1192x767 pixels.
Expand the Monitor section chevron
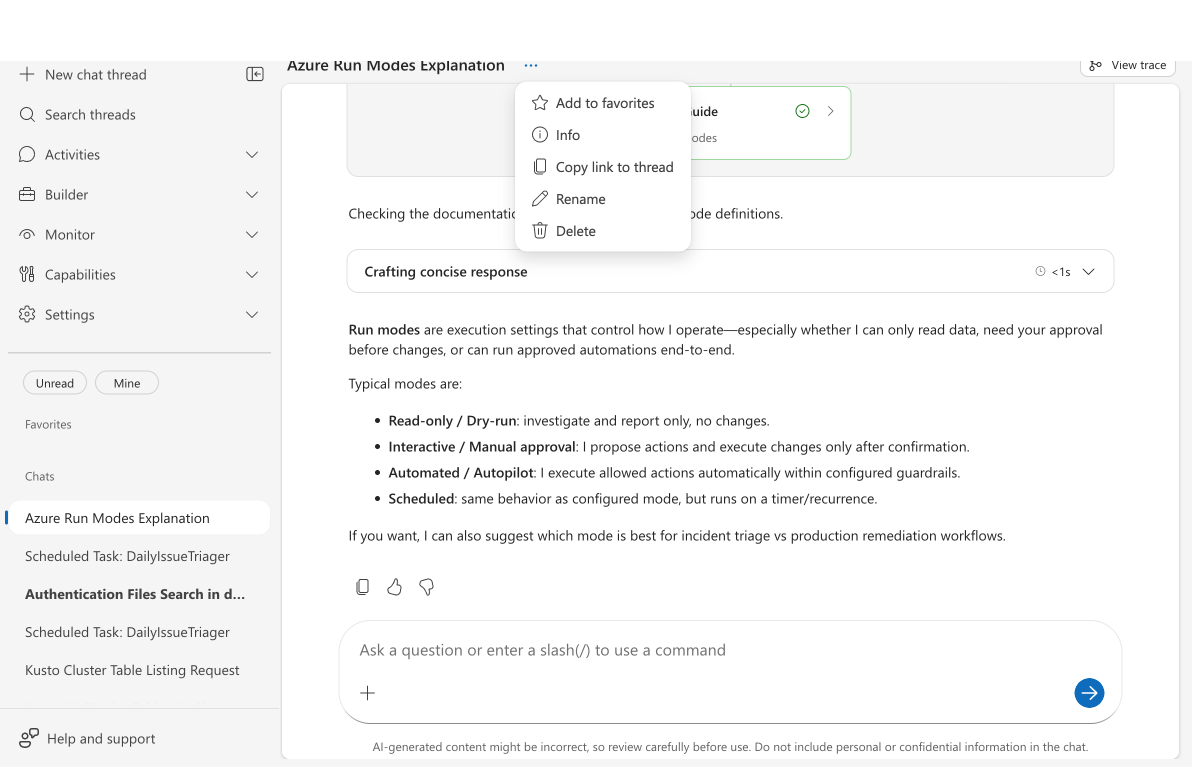[252, 235]
